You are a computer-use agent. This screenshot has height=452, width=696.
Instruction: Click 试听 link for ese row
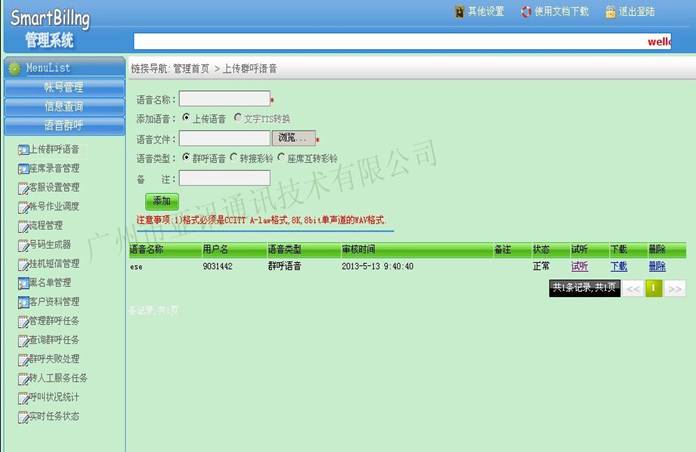point(579,266)
